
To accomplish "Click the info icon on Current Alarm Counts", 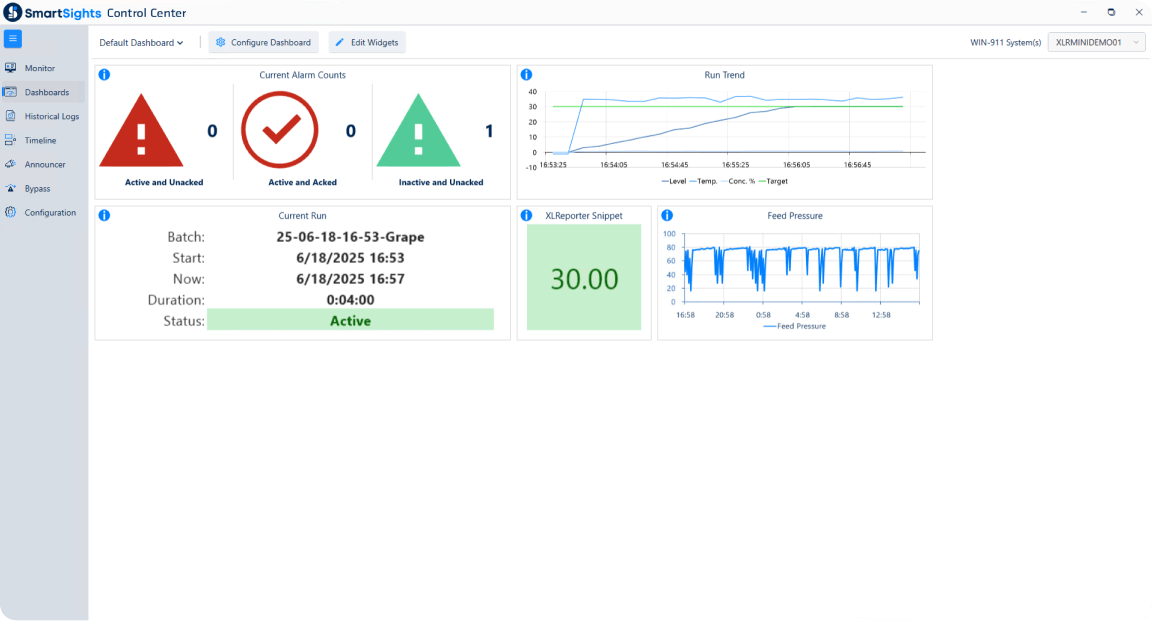I will pyautogui.click(x=104, y=74).
